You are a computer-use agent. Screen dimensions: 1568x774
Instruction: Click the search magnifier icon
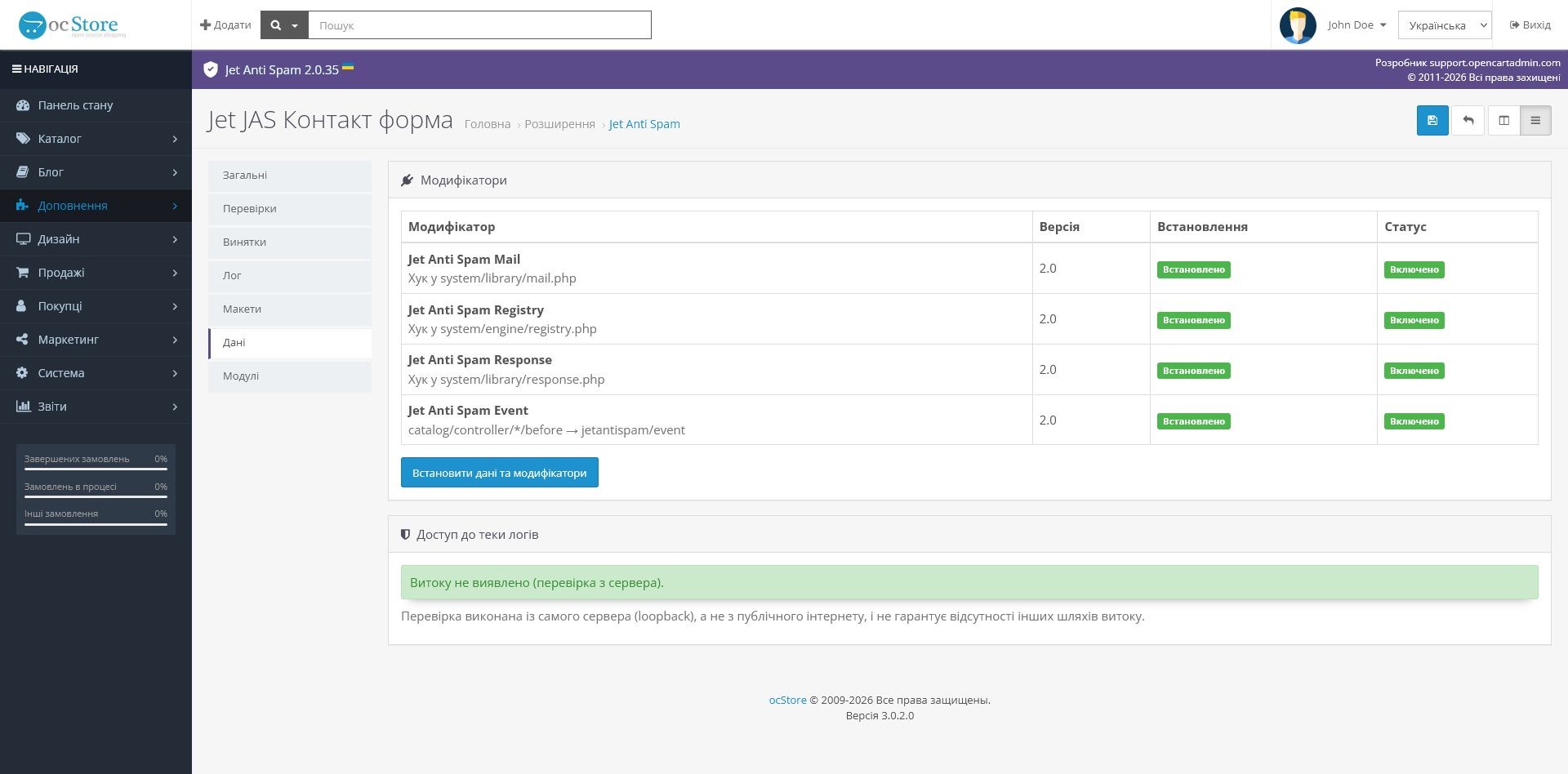(x=276, y=25)
